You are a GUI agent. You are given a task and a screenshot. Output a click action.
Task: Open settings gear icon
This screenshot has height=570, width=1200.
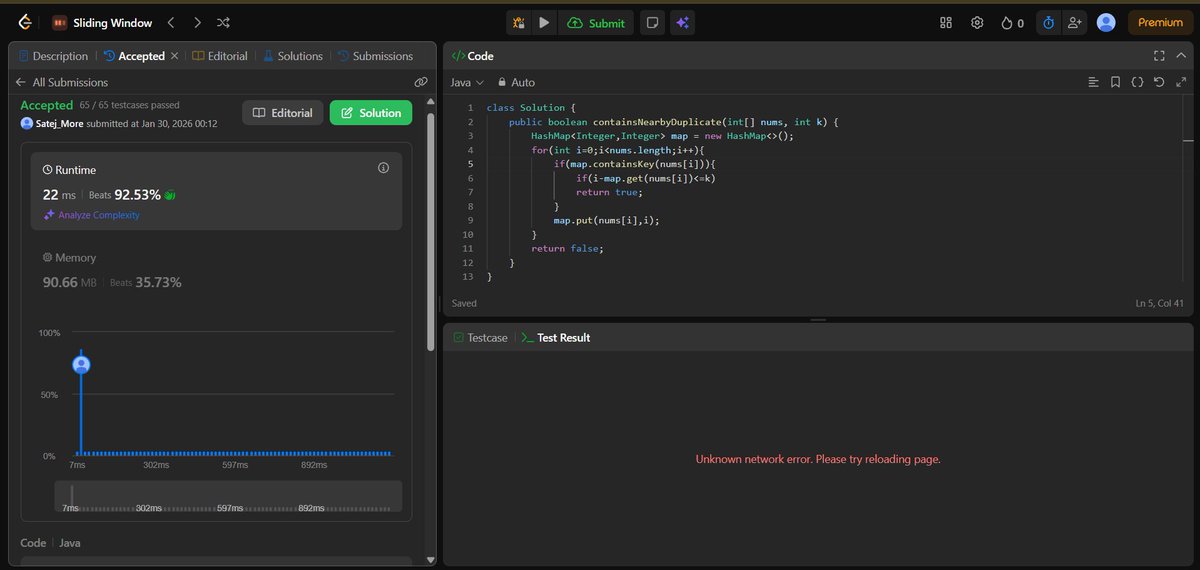(x=977, y=22)
